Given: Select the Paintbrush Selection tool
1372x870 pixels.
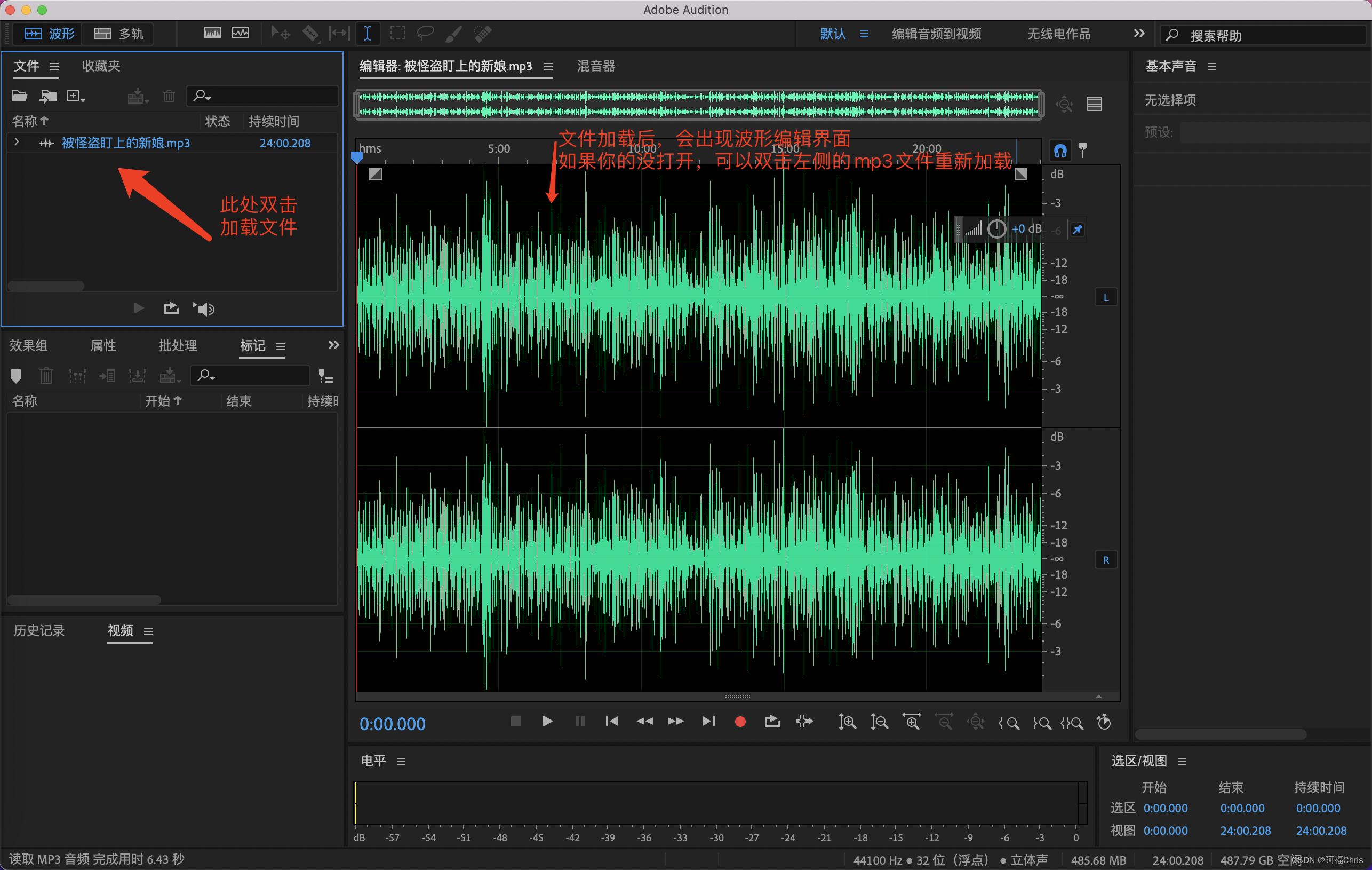Looking at the screenshot, I should click(453, 33).
